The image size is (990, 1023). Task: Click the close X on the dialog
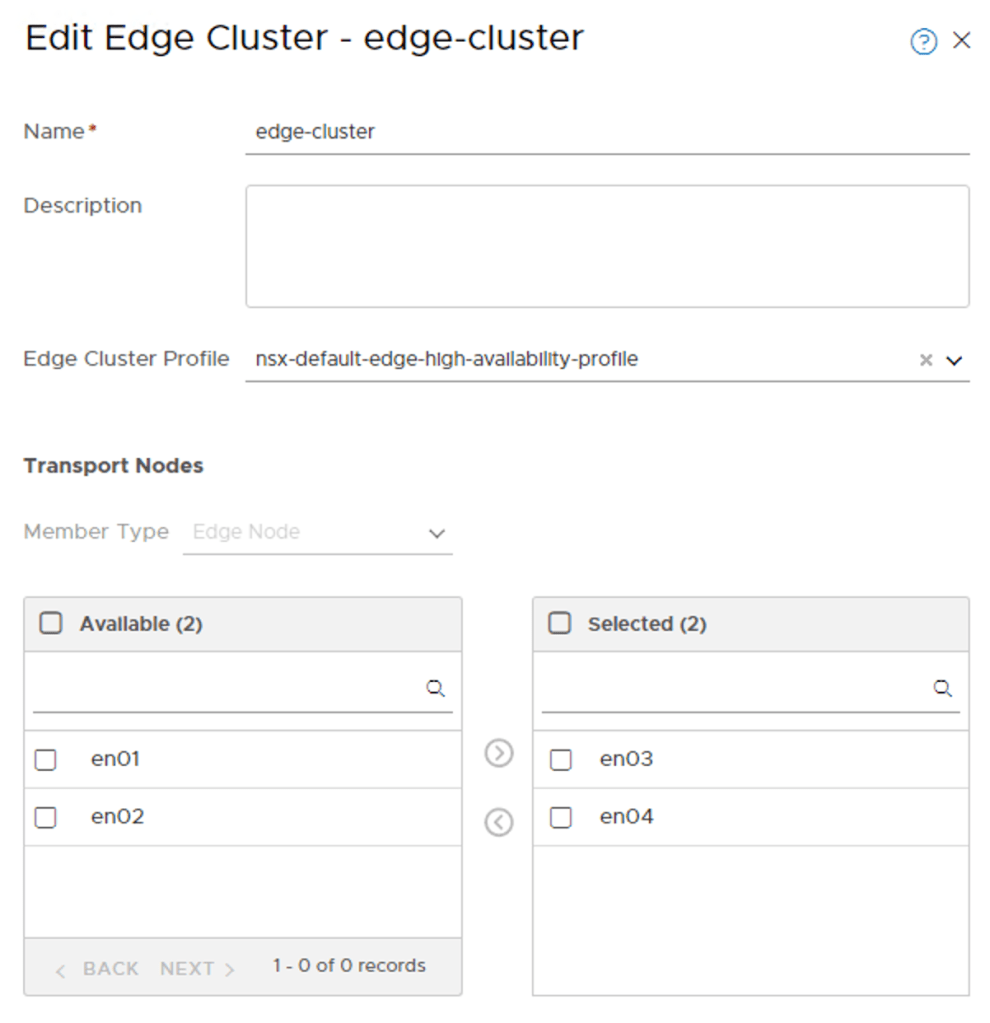click(x=962, y=40)
